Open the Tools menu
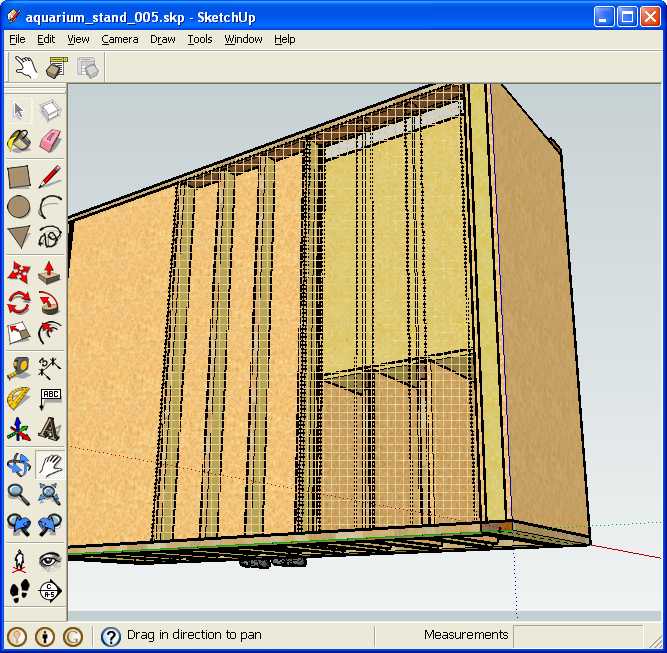Viewport: 667px width, 653px height. click(200, 39)
